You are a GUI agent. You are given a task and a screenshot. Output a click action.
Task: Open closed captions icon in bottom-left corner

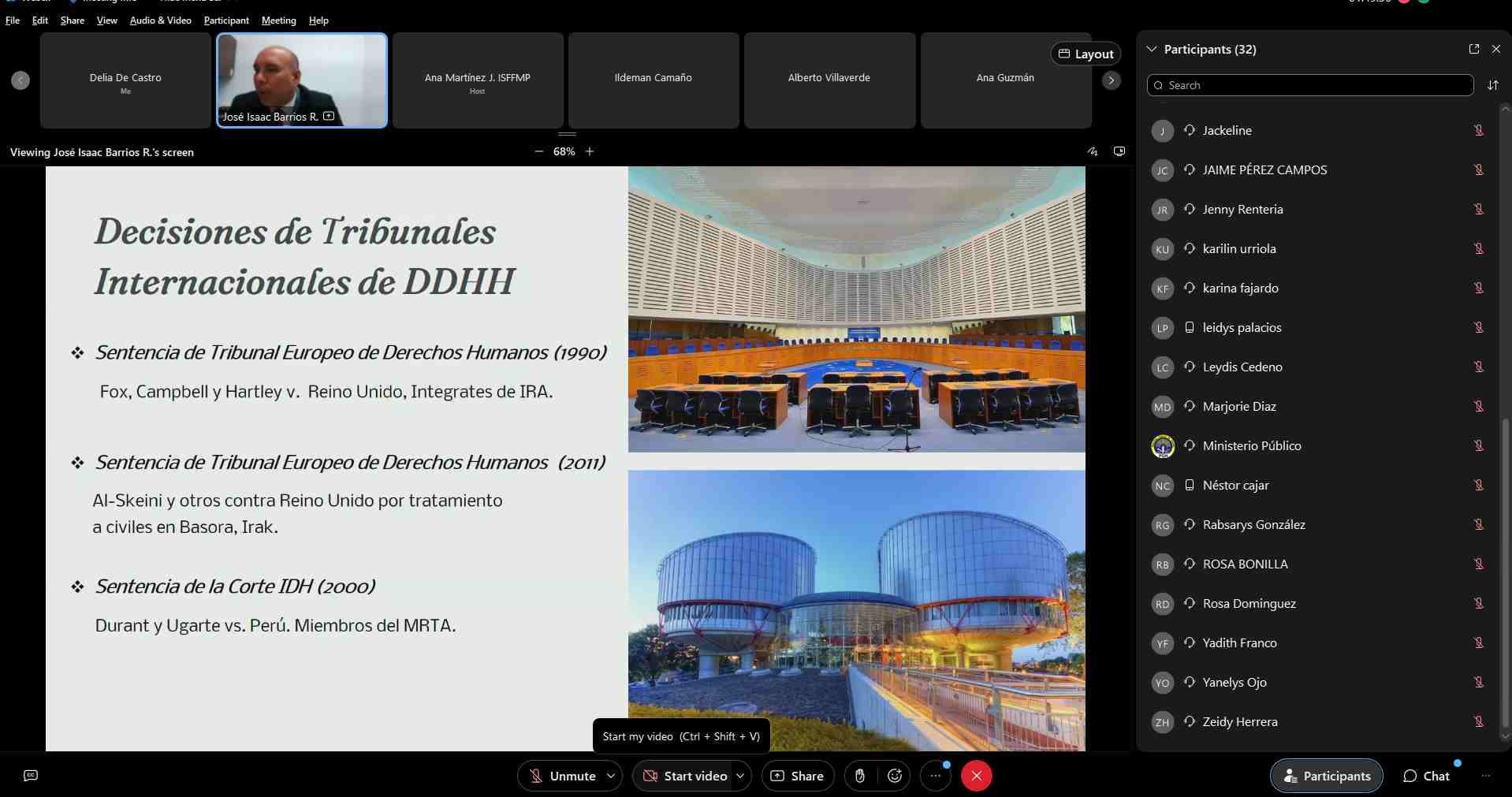tap(31, 776)
